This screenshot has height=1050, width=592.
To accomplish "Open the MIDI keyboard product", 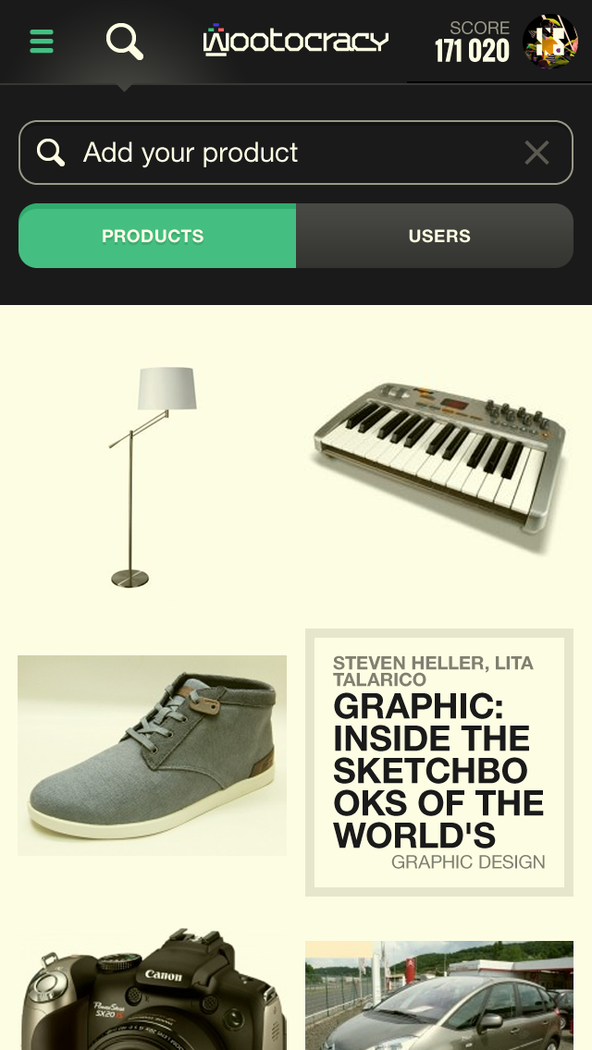I will coord(439,459).
